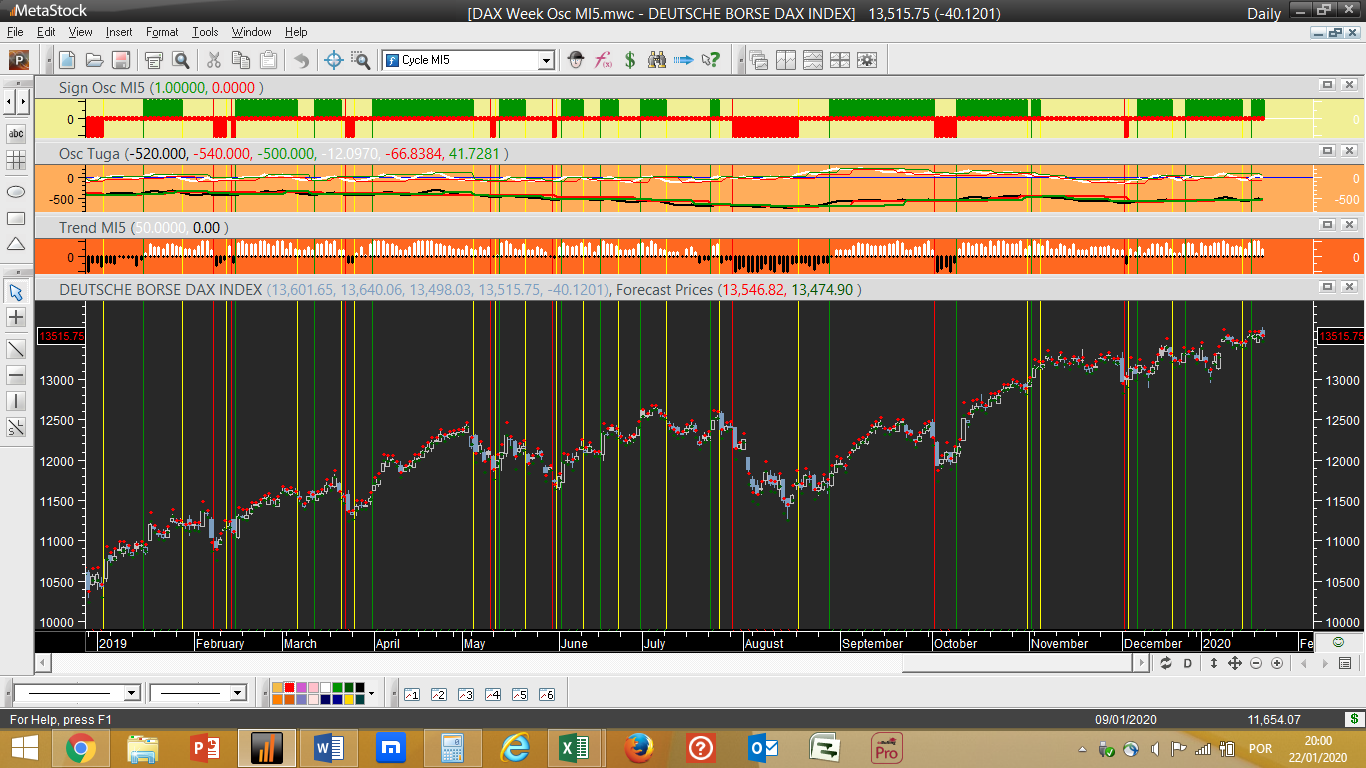Viewport: 1366px width, 768px height.
Task: Open the Insert menu
Action: coord(119,32)
